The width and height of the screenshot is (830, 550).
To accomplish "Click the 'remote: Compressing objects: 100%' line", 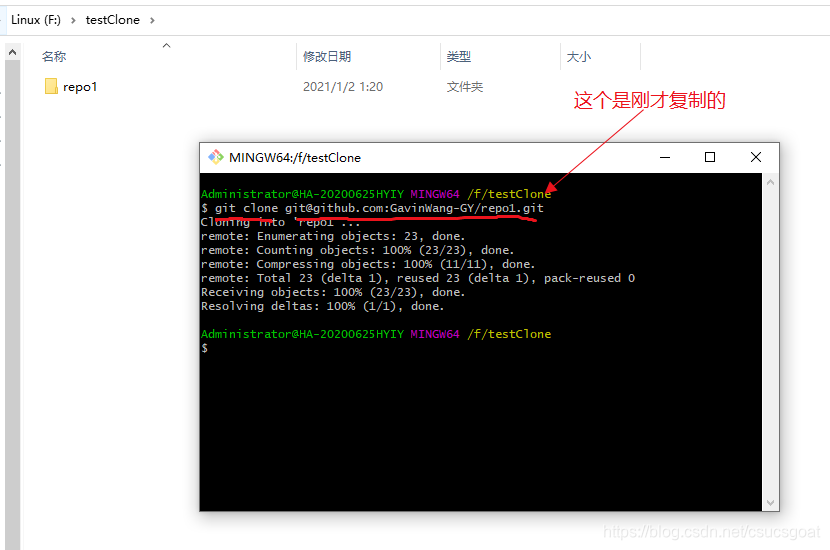I will (368, 264).
